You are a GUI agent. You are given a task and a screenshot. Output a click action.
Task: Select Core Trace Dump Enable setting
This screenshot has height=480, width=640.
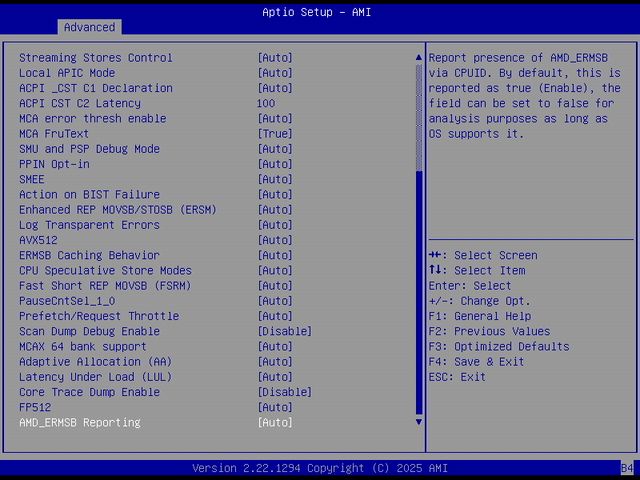[x=89, y=392]
